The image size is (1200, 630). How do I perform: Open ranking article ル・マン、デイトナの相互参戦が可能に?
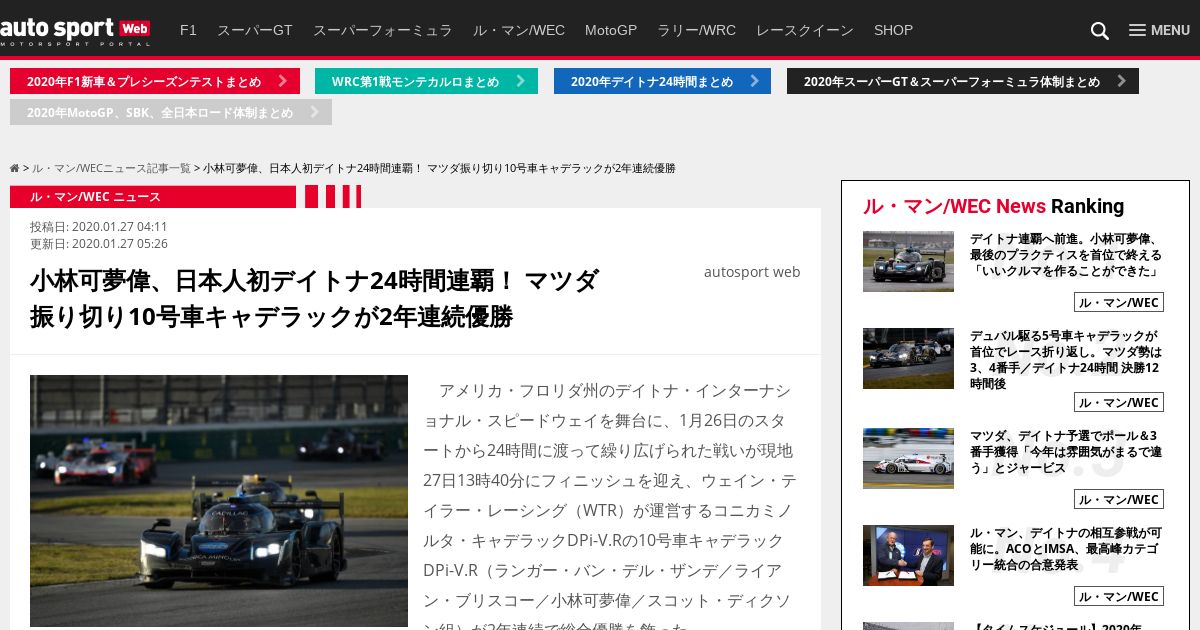[x=1066, y=549]
